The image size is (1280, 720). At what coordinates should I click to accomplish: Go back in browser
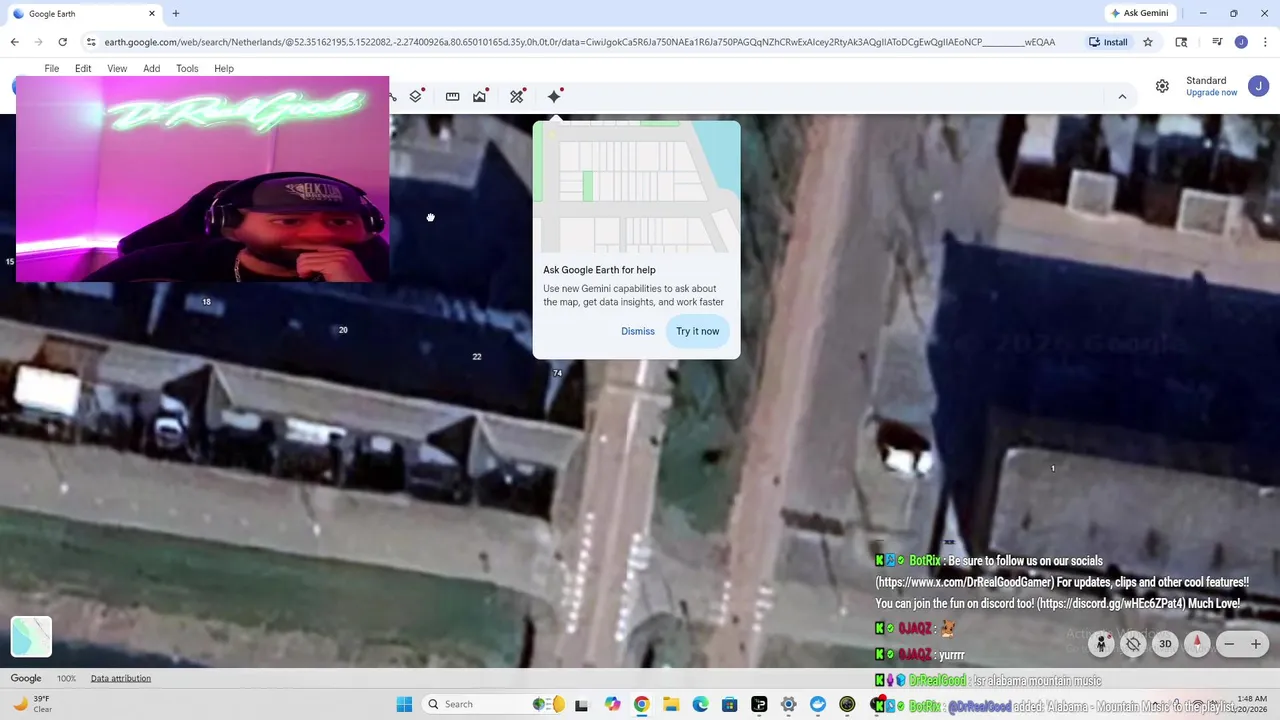tap(14, 42)
